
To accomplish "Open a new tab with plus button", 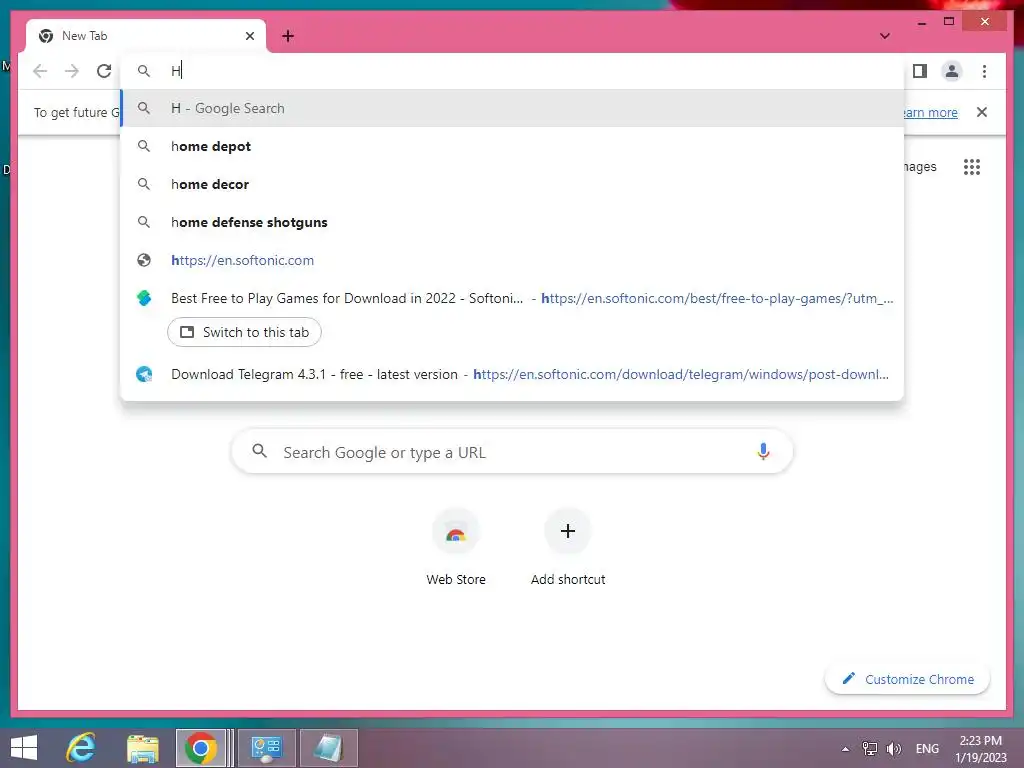I will (288, 36).
